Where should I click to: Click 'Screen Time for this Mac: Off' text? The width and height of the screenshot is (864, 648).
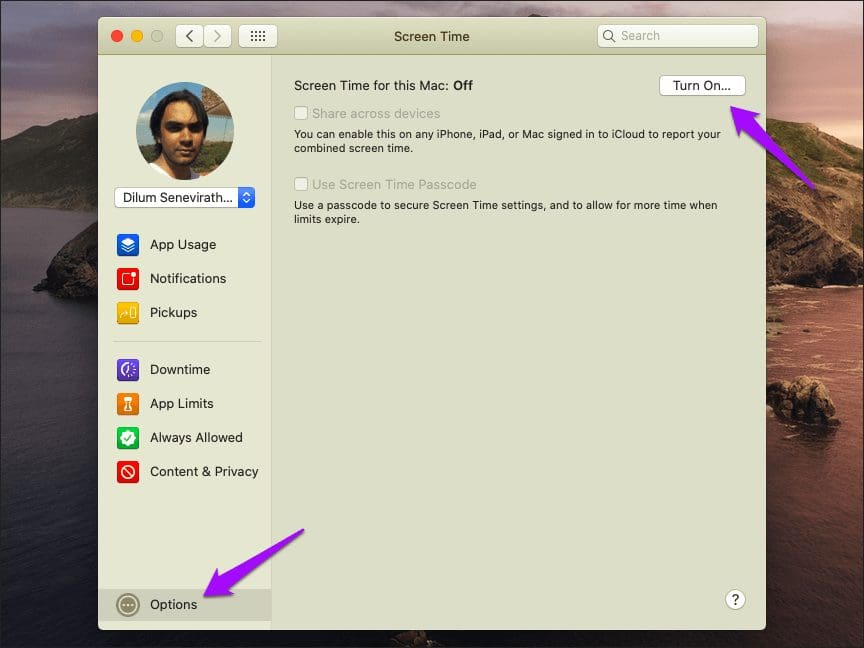[383, 86]
